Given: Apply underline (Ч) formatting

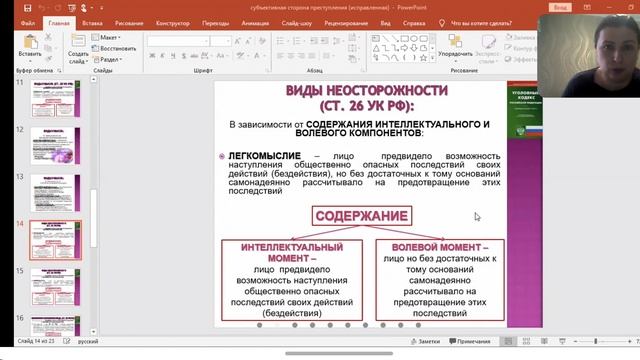Looking at the screenshot, I should 173,56.
